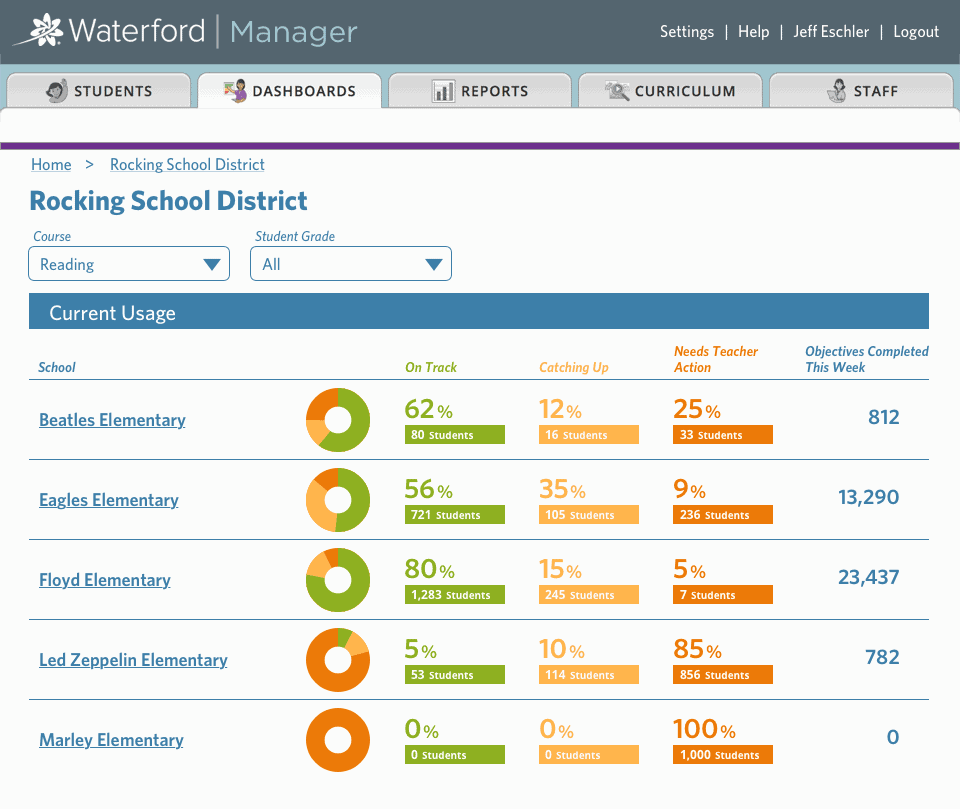The width and height of the screenshot is (960, 809).
Task: Click Floyd orange bar 7 Students
Action: pos(723,595)
